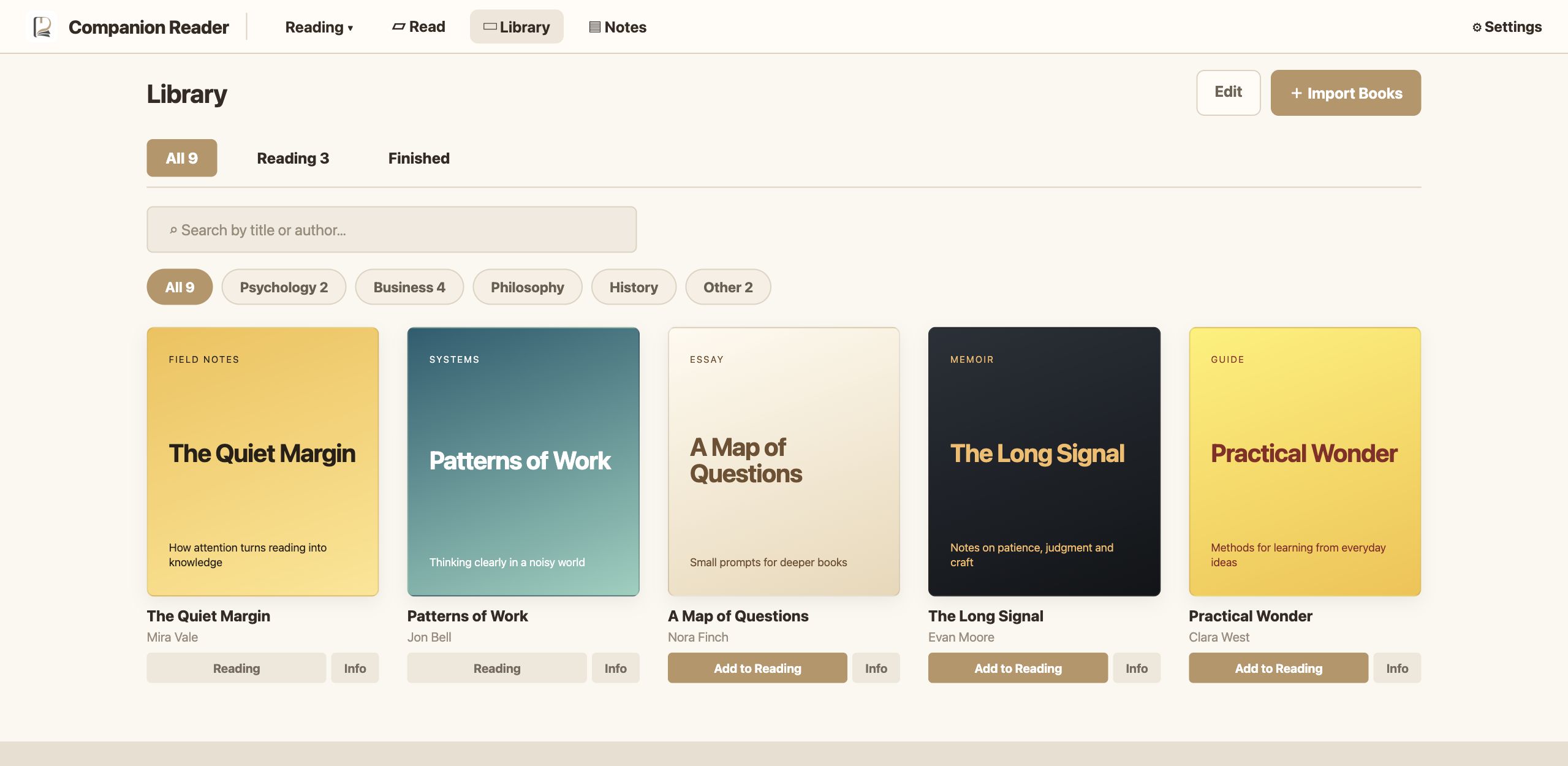The height and width of the screenshot is (766, 1568).
Task: Click author name Jon Bell
Action: (x=429, y=637)
